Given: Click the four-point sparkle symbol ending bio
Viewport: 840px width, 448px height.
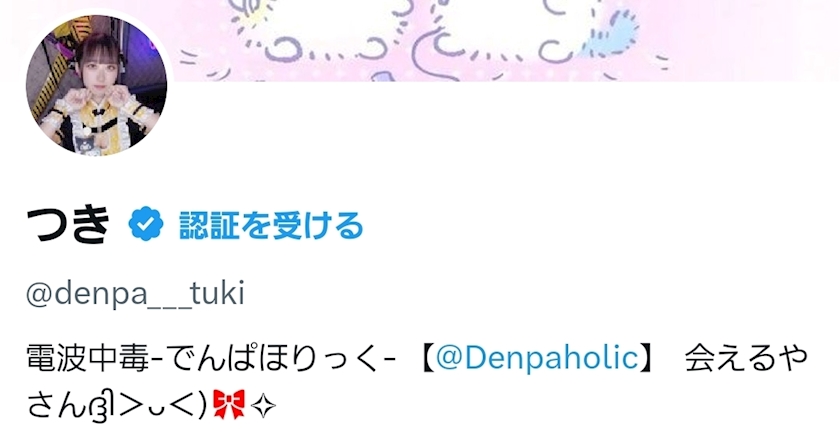Looking at the screenshot, I should [262, 406].
